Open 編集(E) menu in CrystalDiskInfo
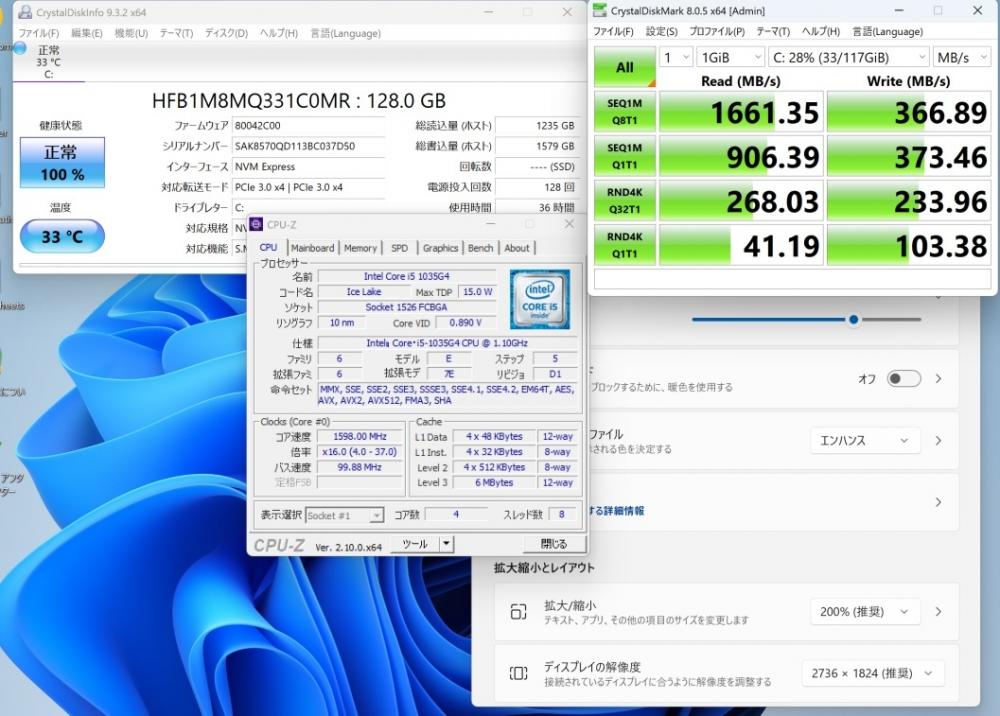The image size is (1000, 716). (86, 33)
